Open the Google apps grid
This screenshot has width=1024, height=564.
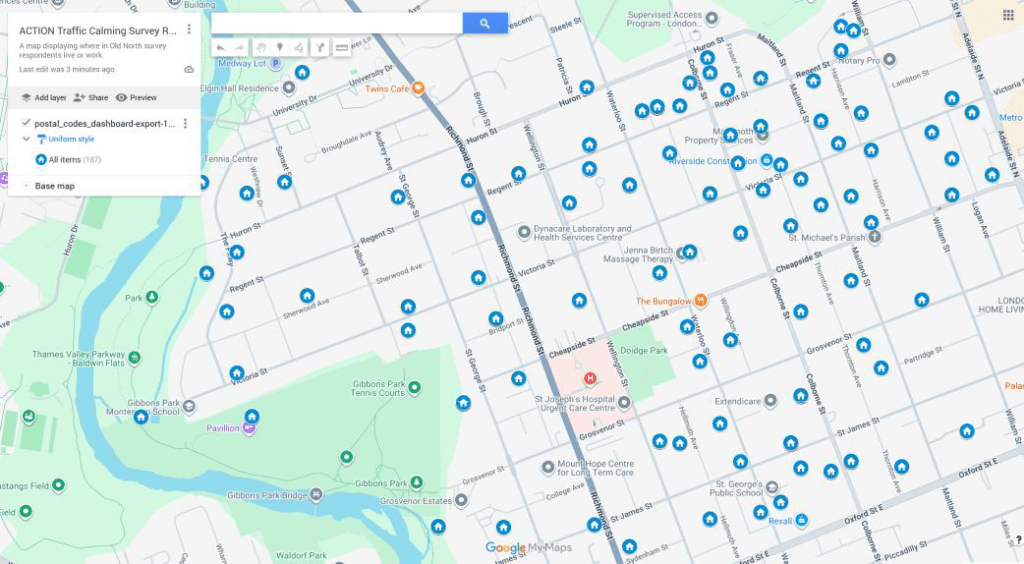pos(1008,14)
